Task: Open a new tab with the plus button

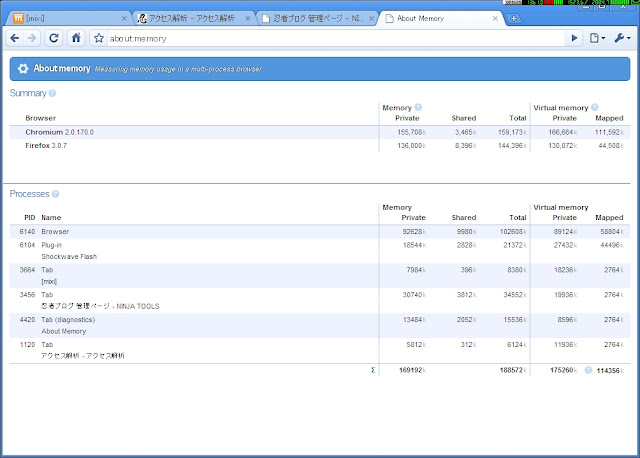Action: (514, 18)
